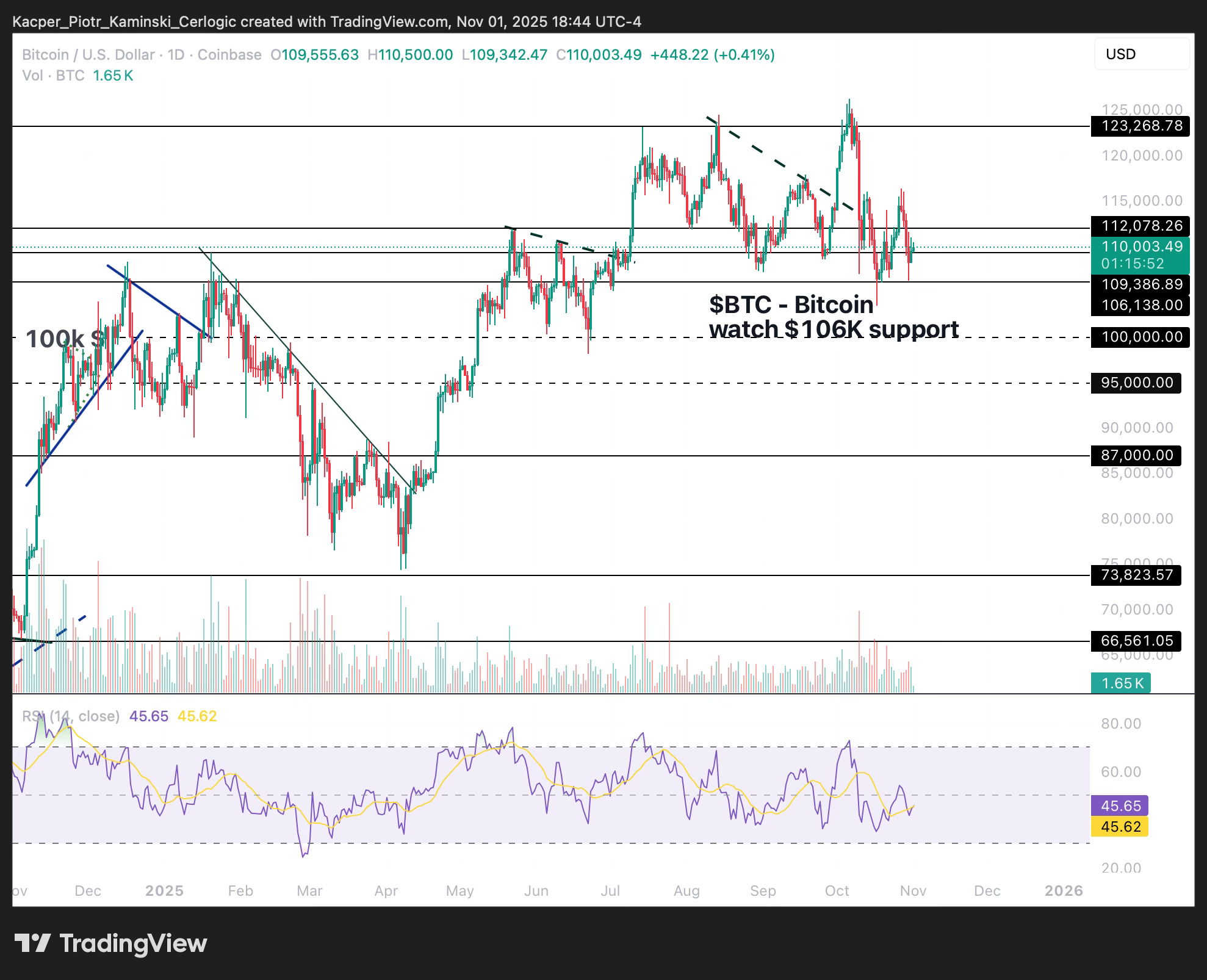Click the 73,823.57 price level label
The image size is (1207, 980).
tap(1136, 575)
